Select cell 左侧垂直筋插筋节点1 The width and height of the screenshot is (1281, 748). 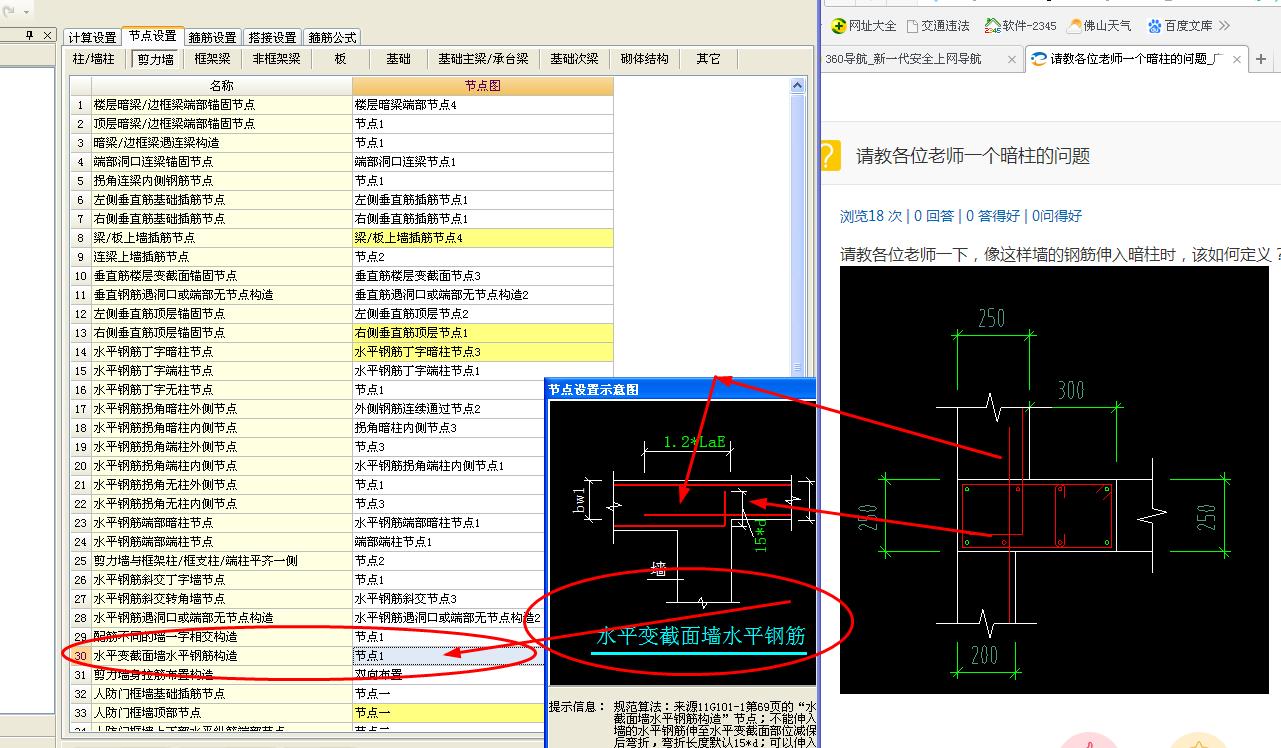tap(483, 200)
